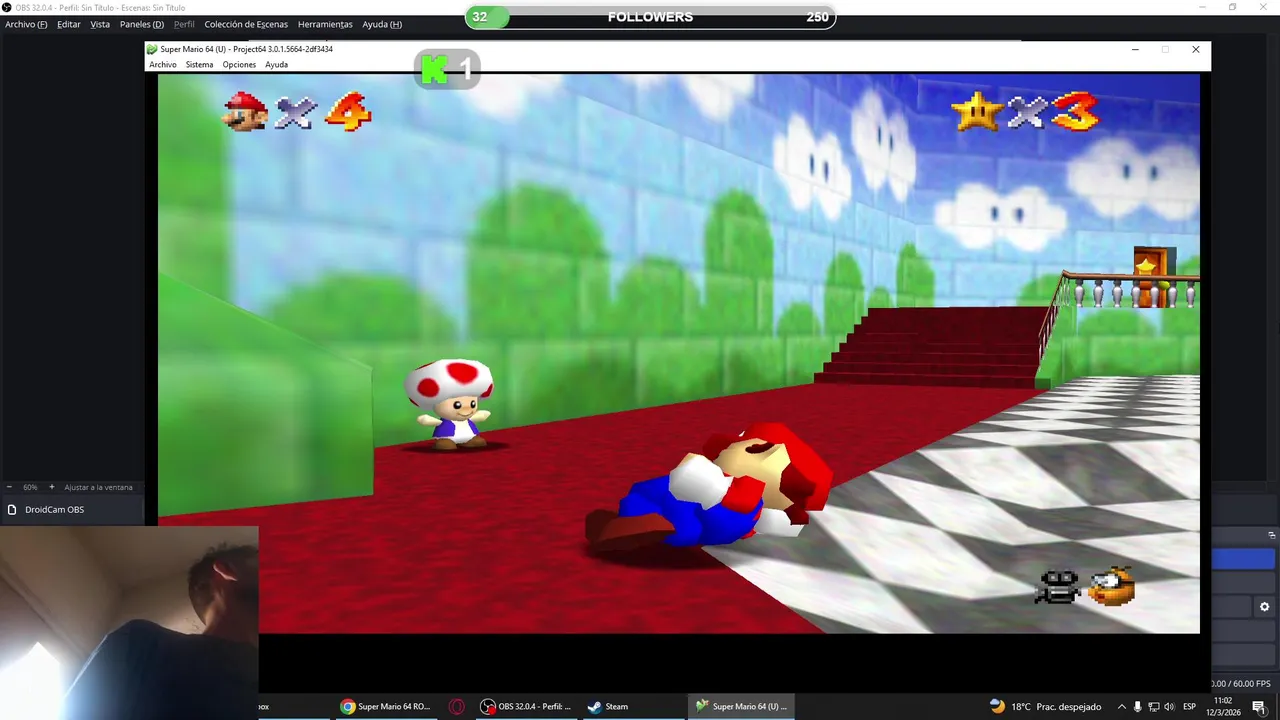Click the microphone tray icon
The image size is (1280, 720).
coord(1137,706)
